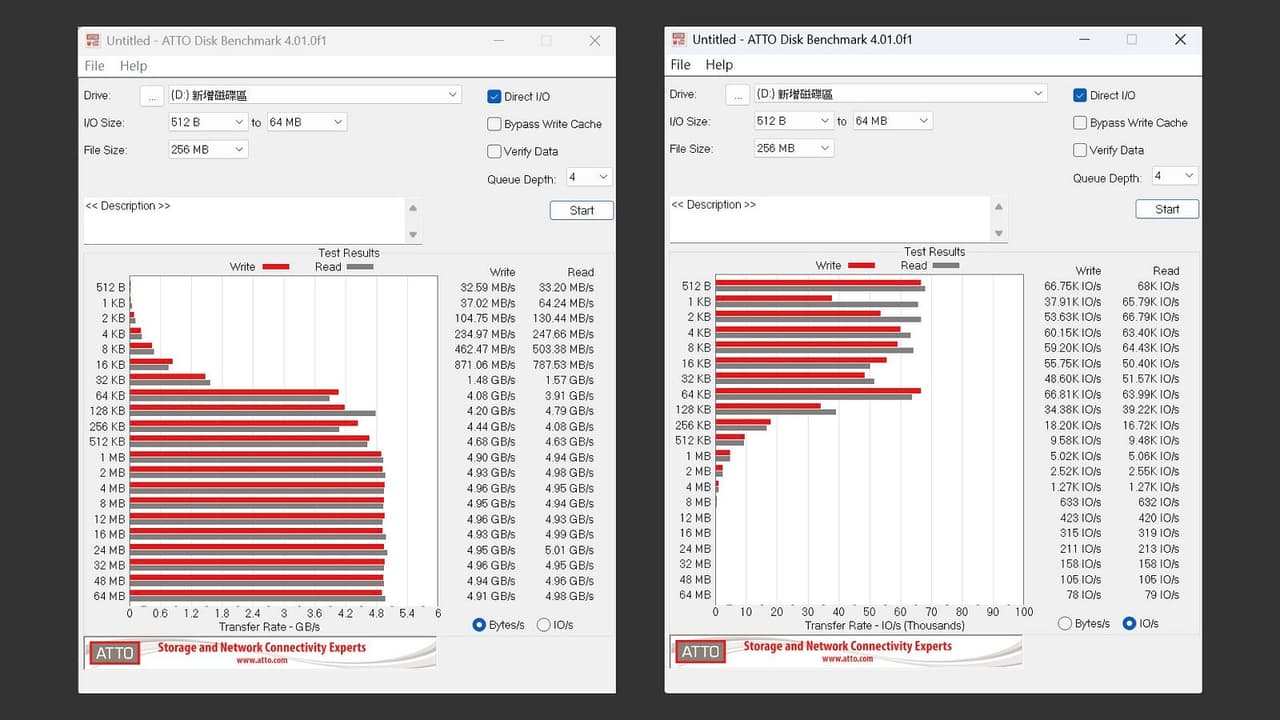1280x720 pixels.
Task: Open the 512 B I/O size dropdown, left window
Action: click(x=208, y=122)
